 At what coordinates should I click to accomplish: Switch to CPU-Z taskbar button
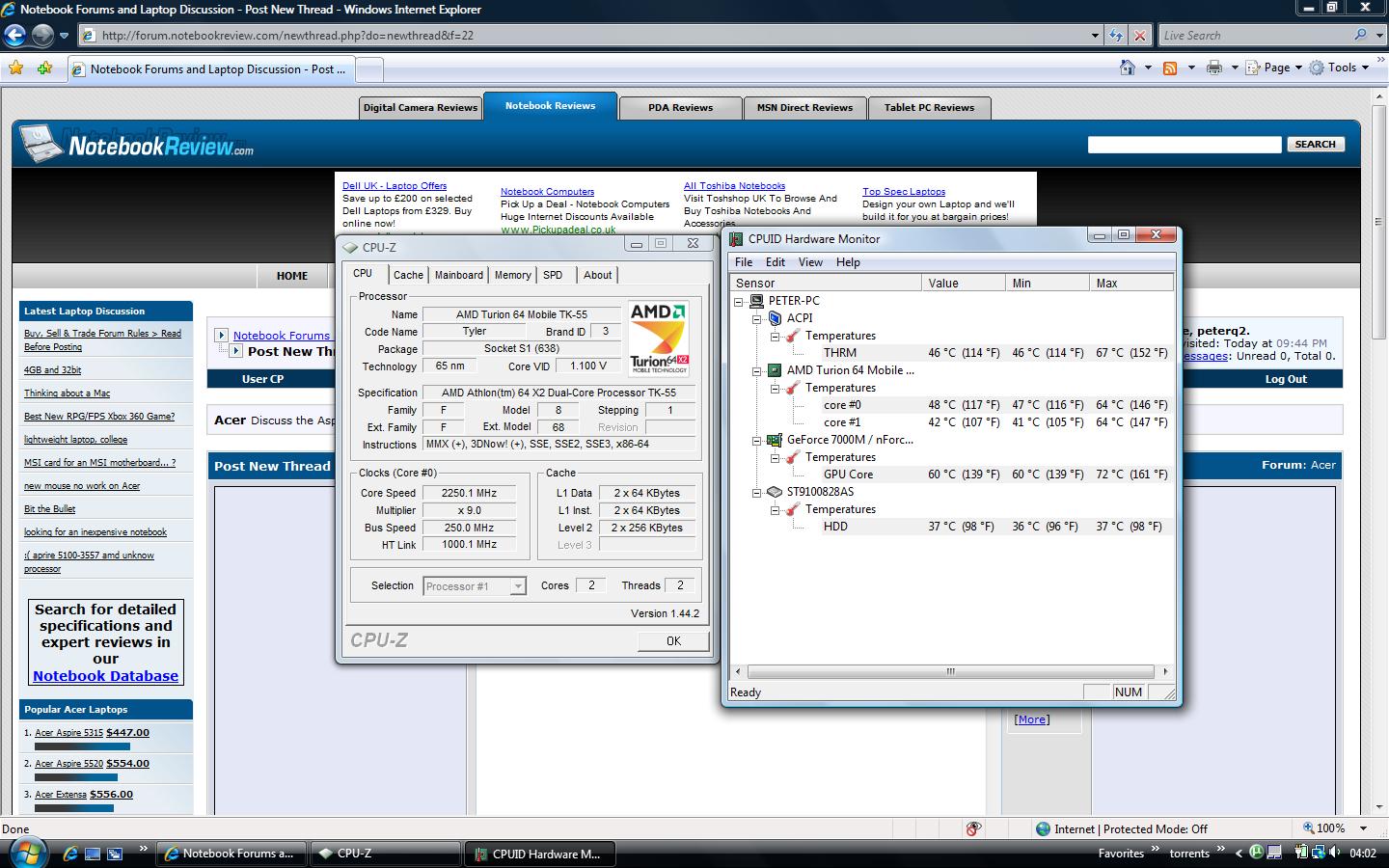tap(386, 854)
